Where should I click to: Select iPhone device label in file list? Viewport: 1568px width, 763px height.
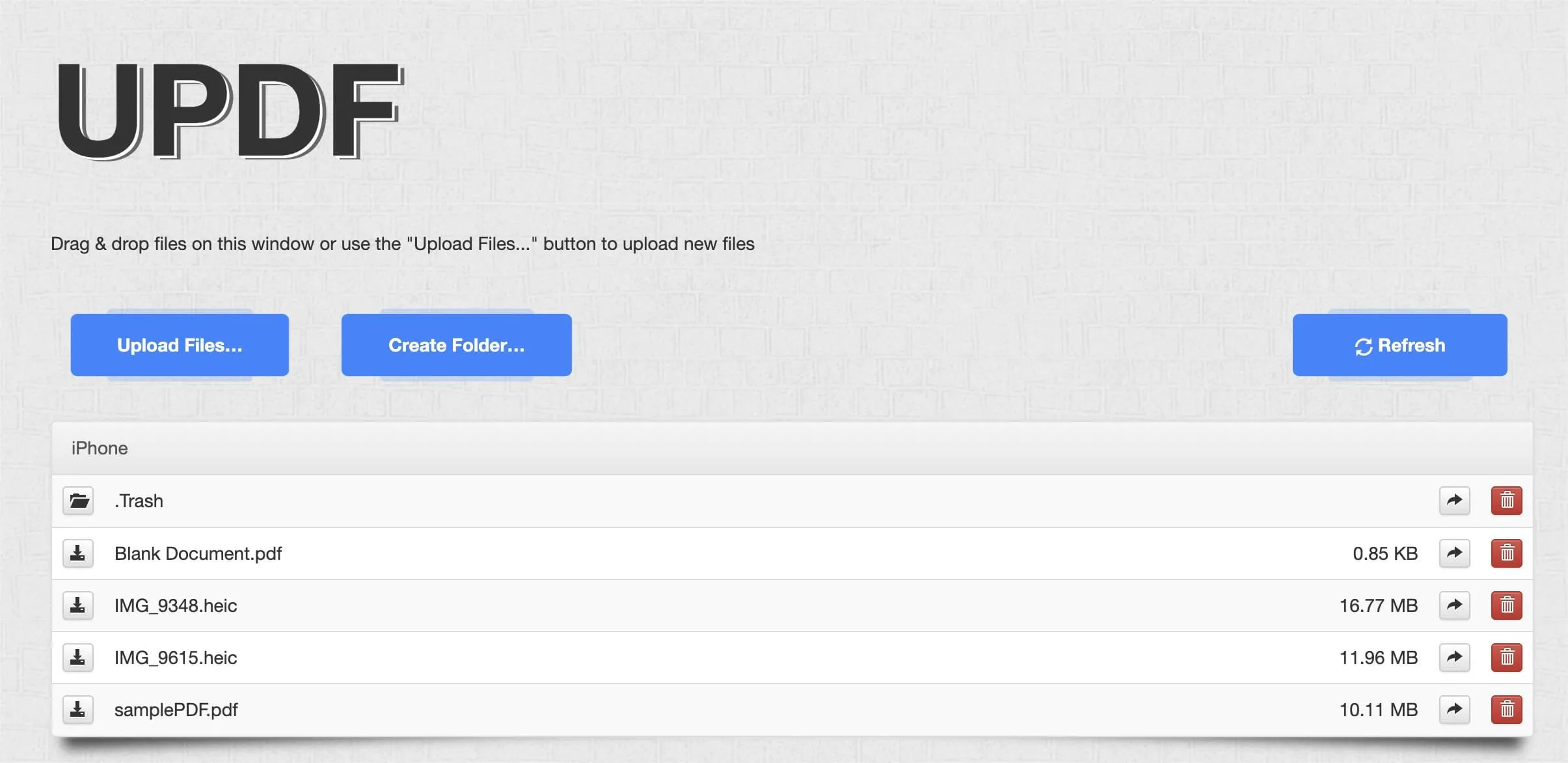99,447
